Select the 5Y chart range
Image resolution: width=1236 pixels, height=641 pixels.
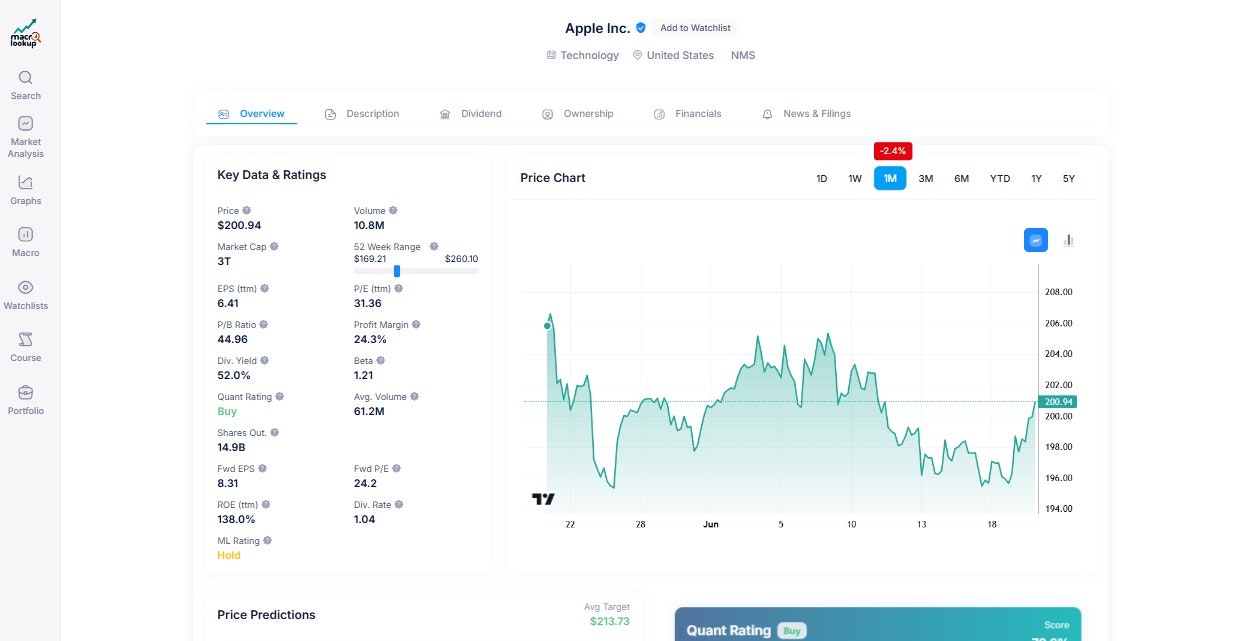coord(1069,179)
